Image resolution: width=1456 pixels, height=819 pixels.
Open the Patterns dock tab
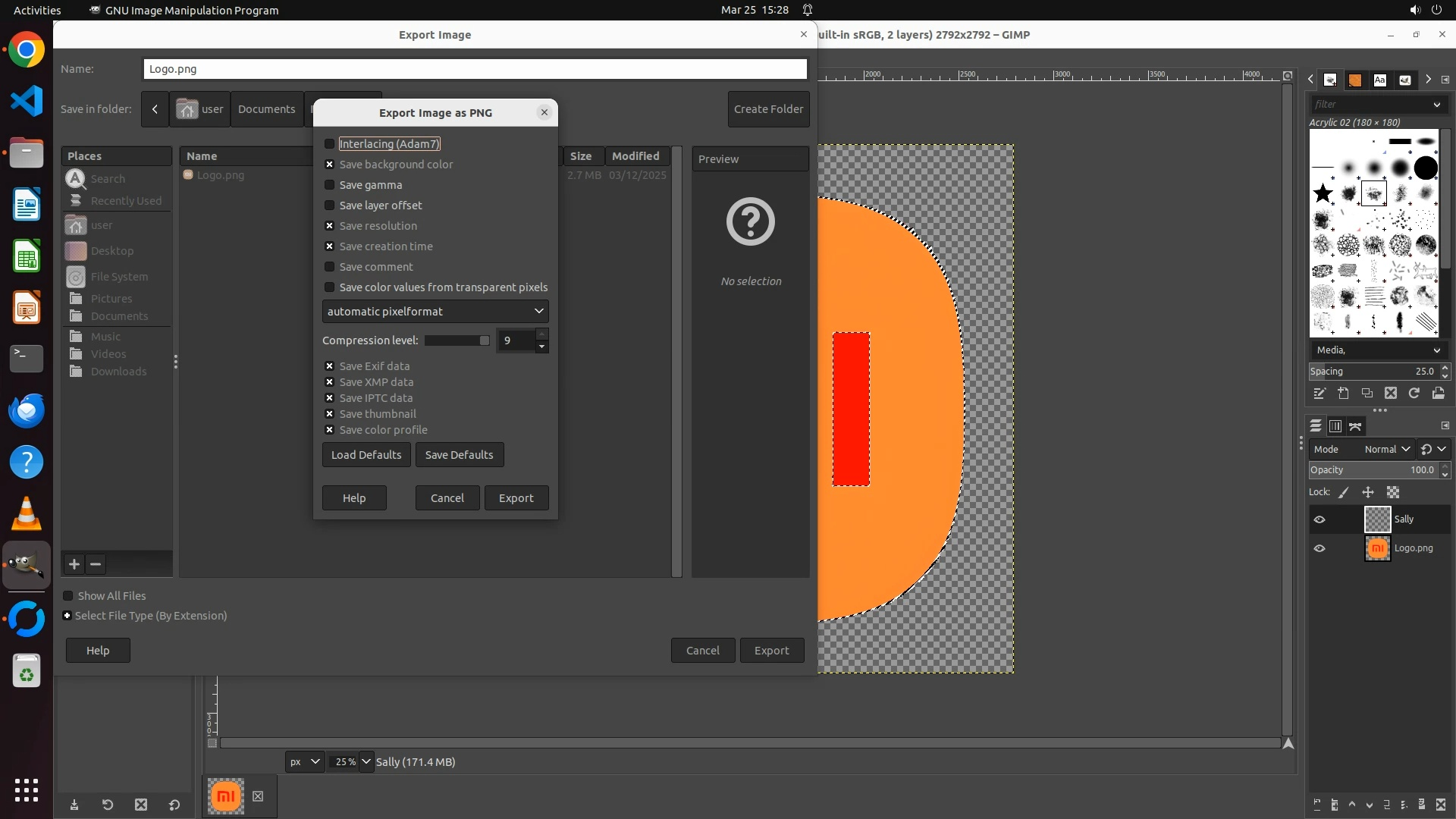[1354, 80]
